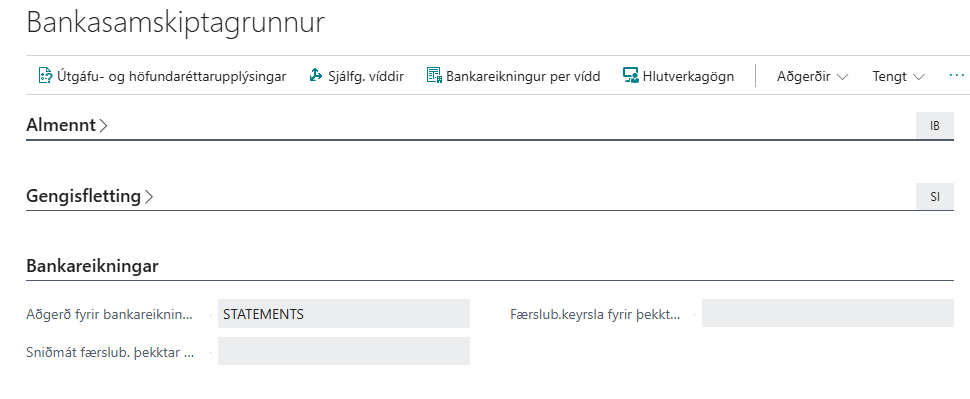
Task: Open Útgáfu- og höfundaréttarupplýsingar action
Action: tap(163, 76)
